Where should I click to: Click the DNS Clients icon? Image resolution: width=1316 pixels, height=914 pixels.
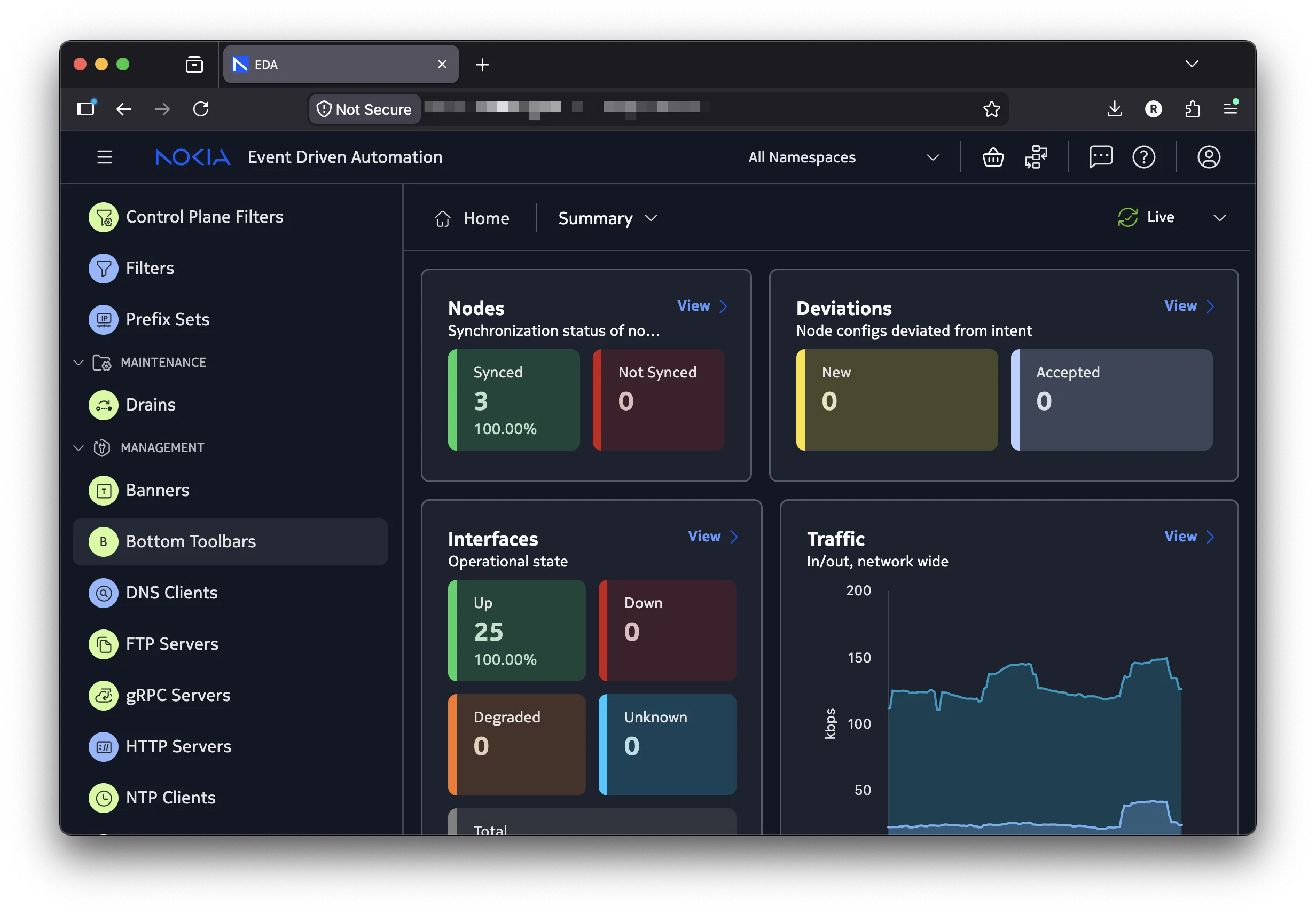[103, 593]
